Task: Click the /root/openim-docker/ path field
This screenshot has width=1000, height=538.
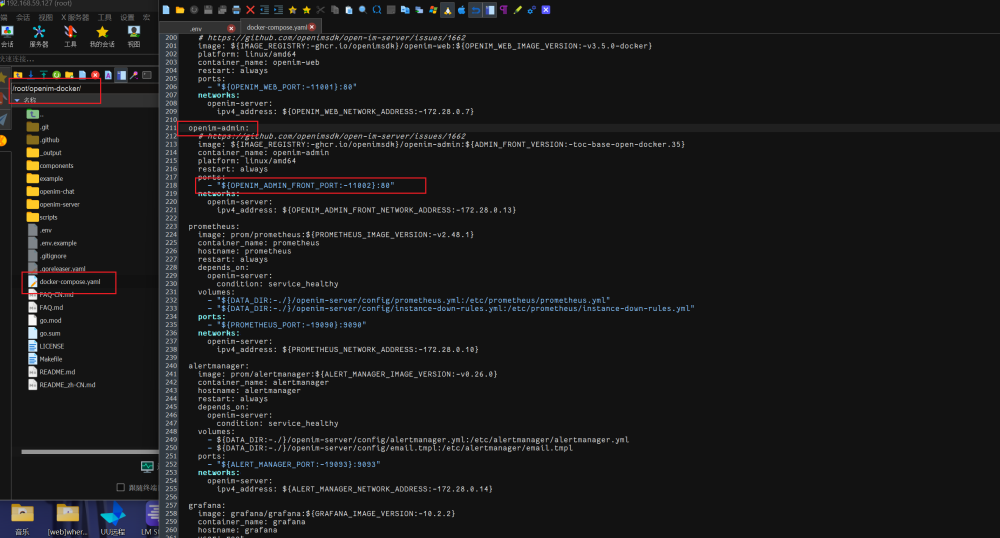Action: coord(54,89)
